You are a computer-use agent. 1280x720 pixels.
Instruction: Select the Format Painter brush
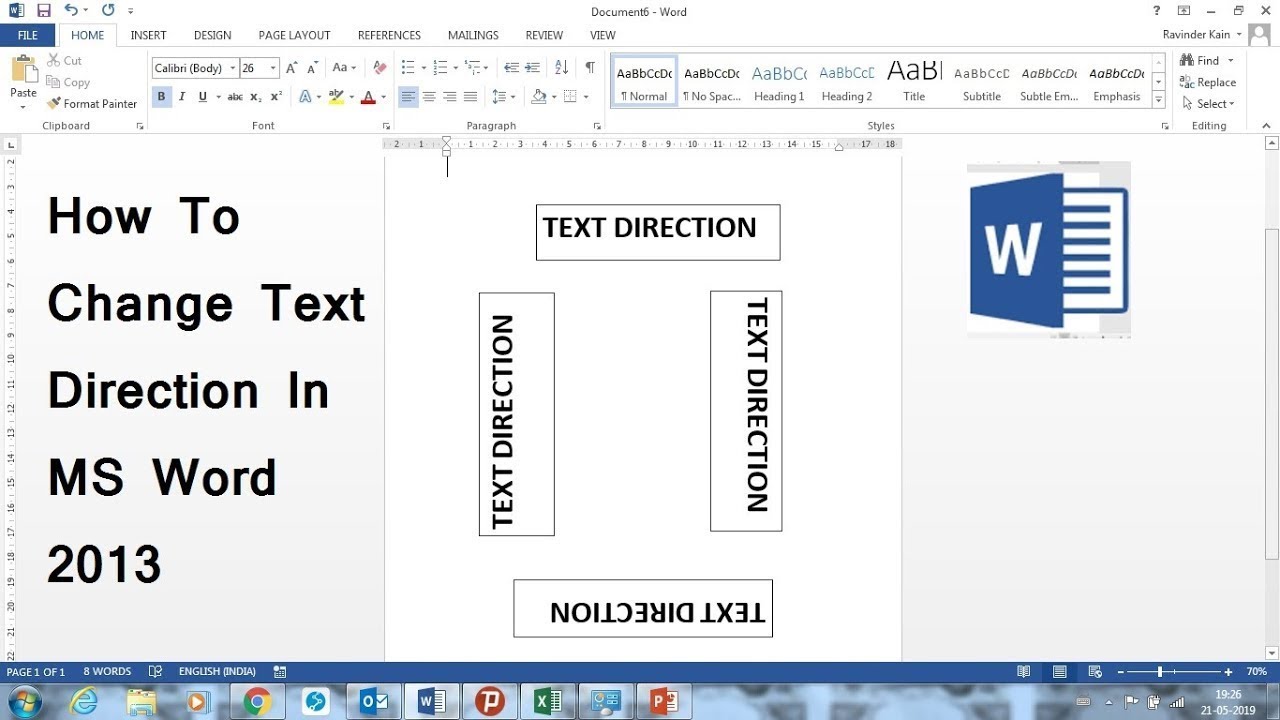[92, 104]
